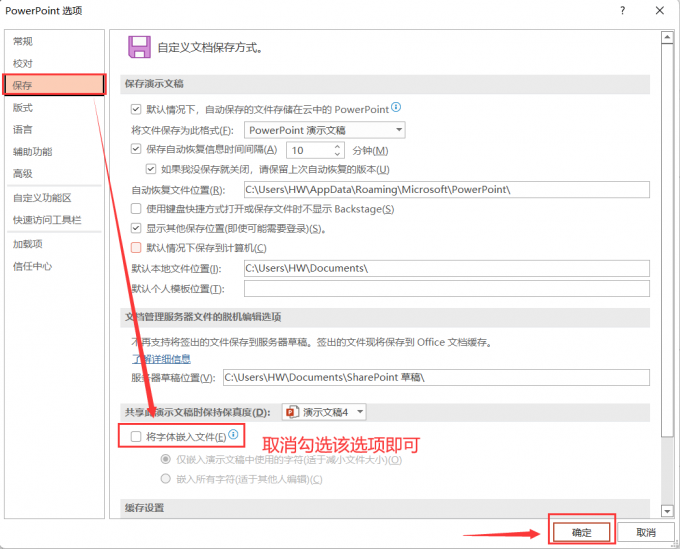Screen dimensions: 680x549
Task: Enable 使用键盘快捷方式时不显示 Backstage checkbox
Action: pyautogui.click(x=136, y=209)
